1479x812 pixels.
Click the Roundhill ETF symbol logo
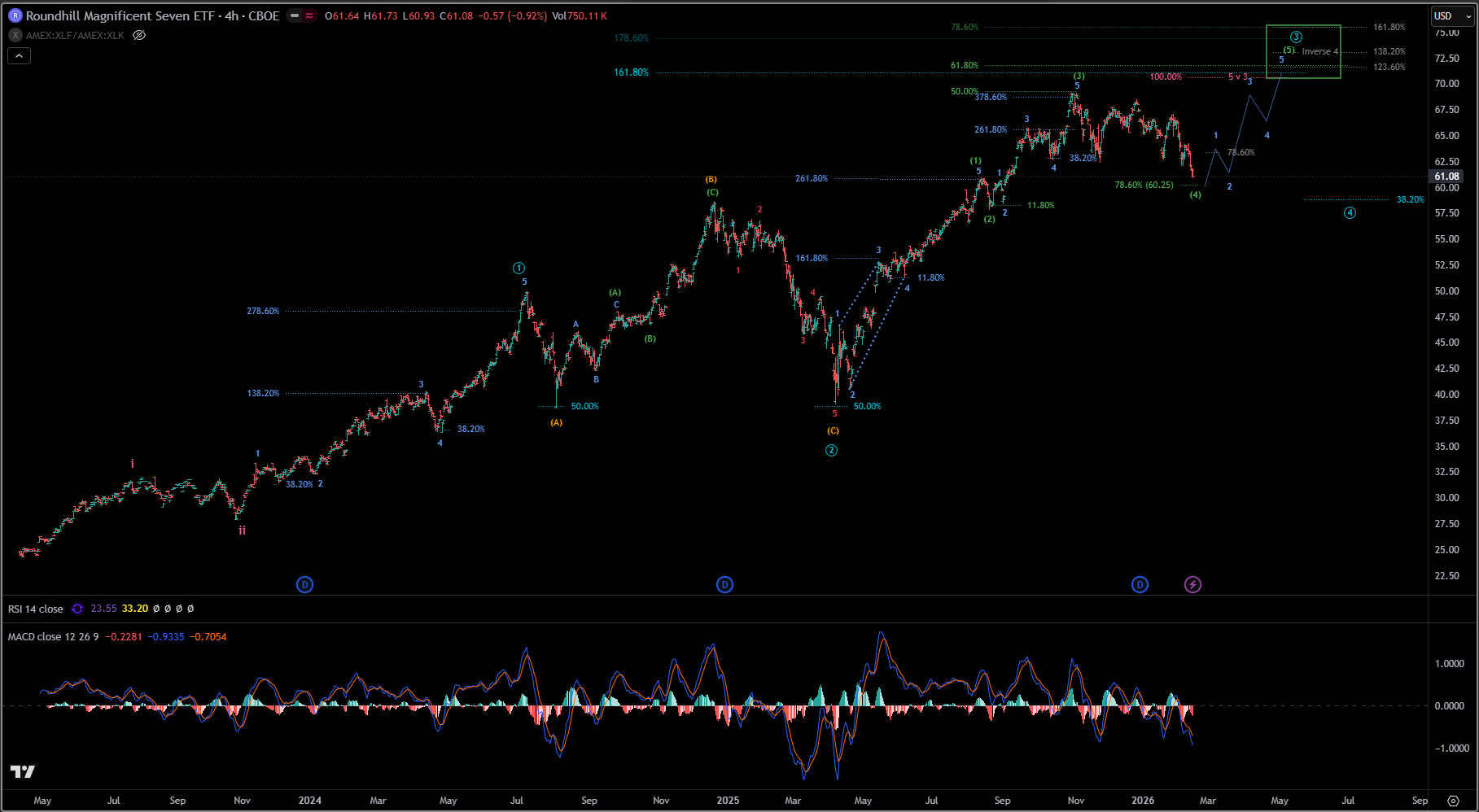coord(15,15)
